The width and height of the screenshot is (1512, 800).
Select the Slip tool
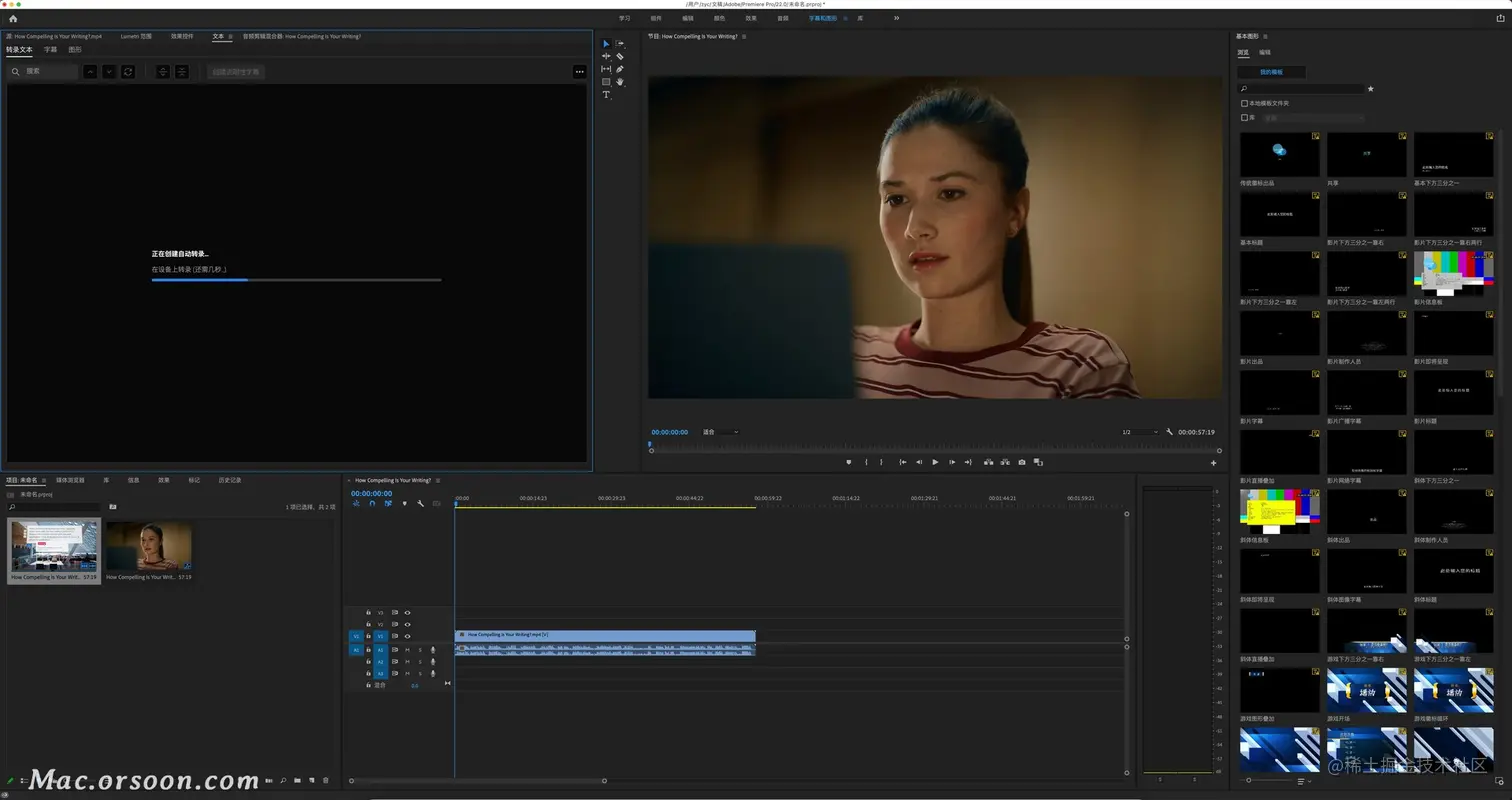(606, 69)
